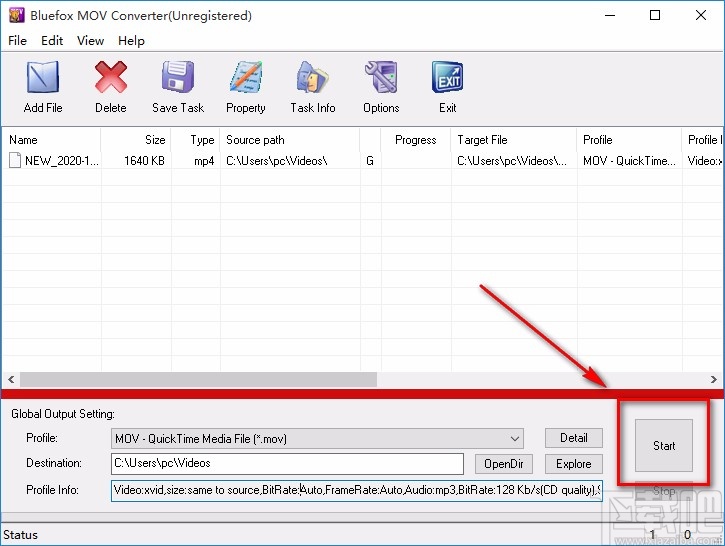Click the G cell in file row

(370, 160)
